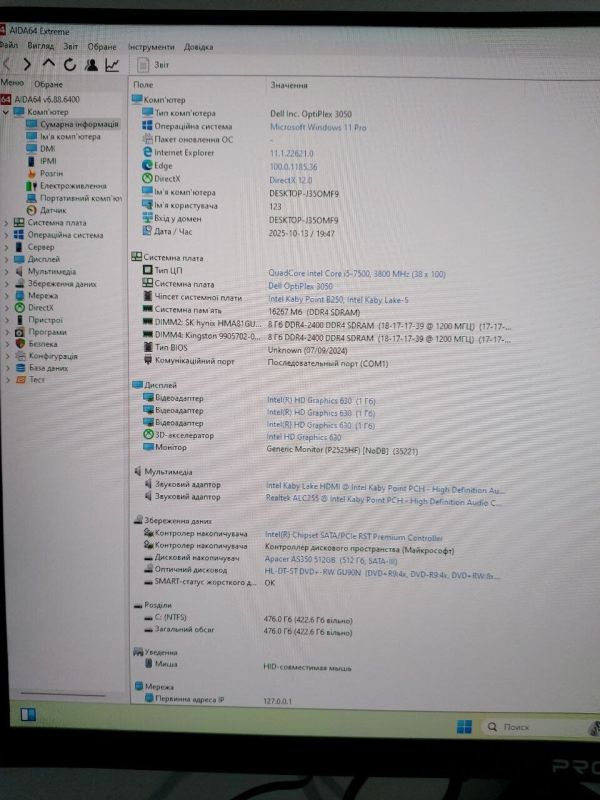The image size is (600, 800).
Task: Expand the Сервер tree node
Action: point(6,247)
